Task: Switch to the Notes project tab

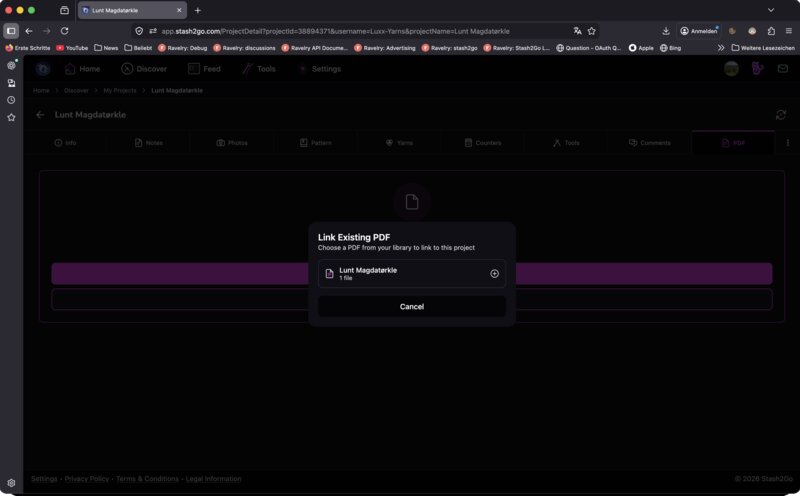Action: [148, 143]
